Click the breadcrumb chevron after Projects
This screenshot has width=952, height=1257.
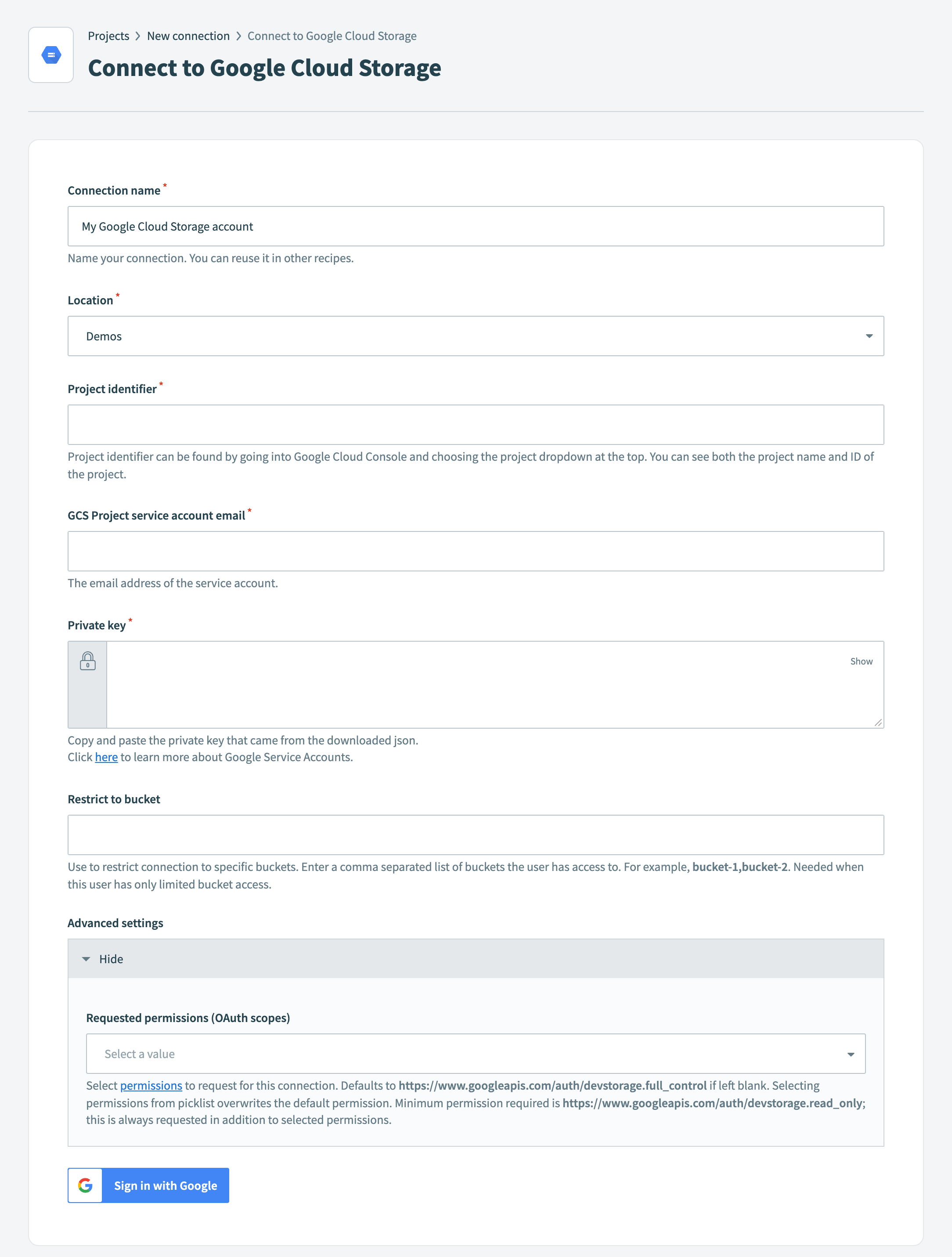coord(138,35)
